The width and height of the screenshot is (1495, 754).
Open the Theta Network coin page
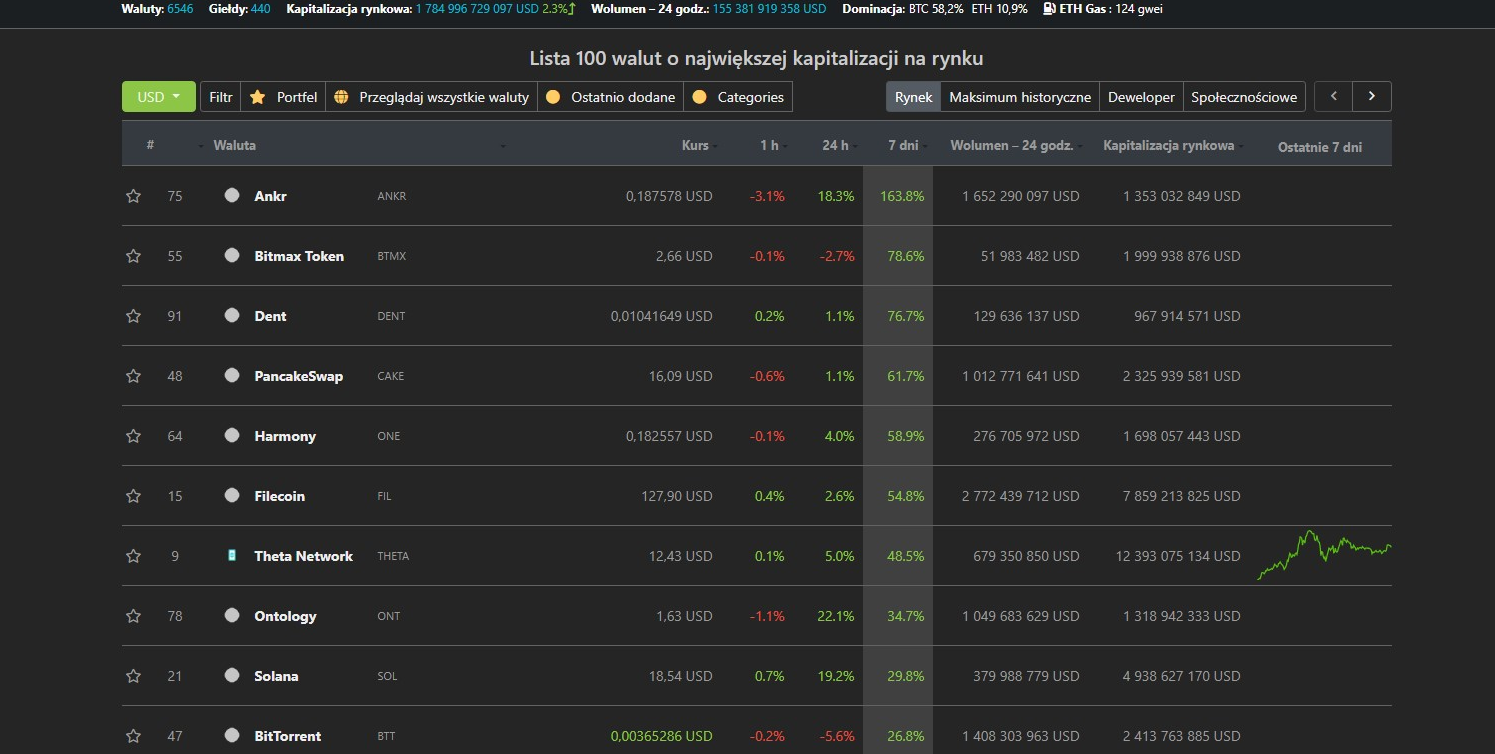[x=303, y=556]
